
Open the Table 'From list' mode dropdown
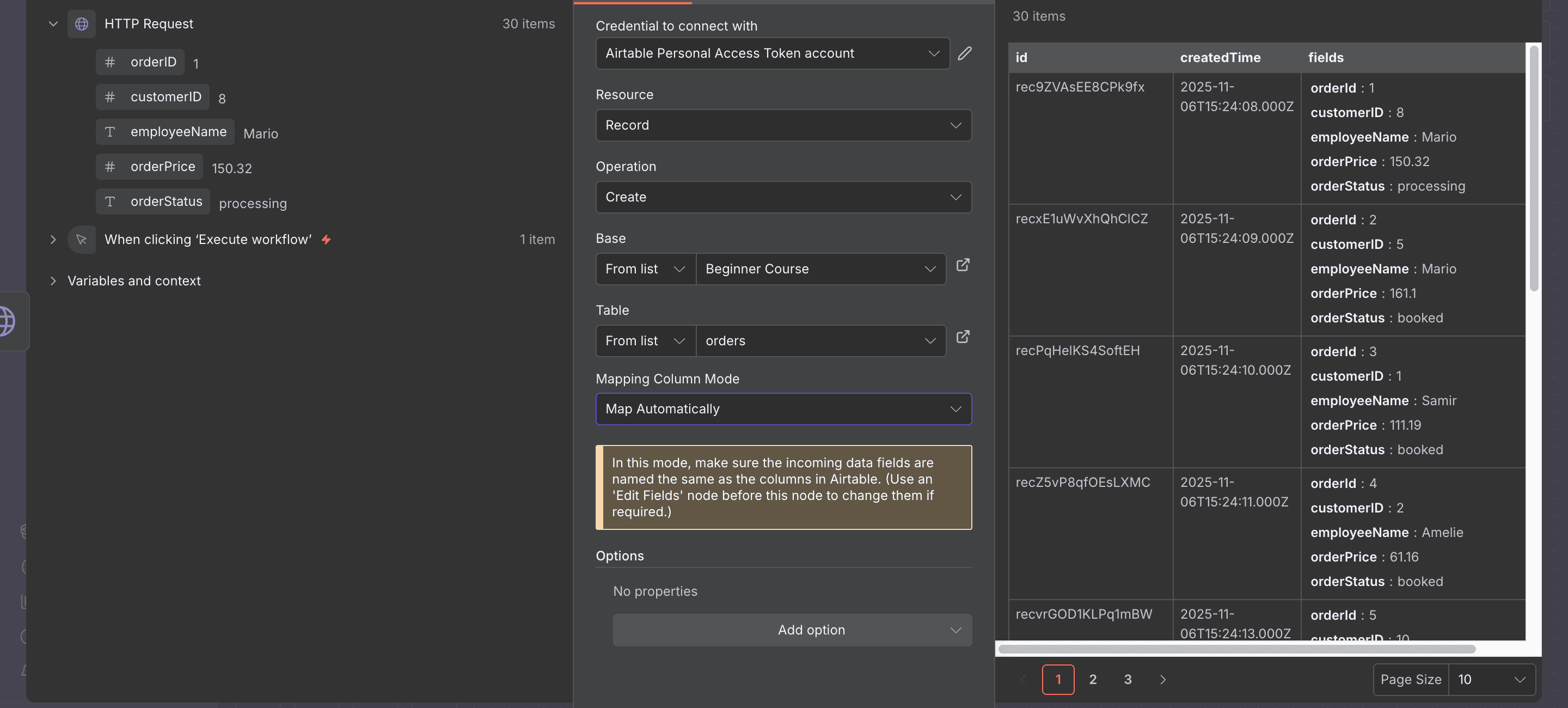point(645,341)
